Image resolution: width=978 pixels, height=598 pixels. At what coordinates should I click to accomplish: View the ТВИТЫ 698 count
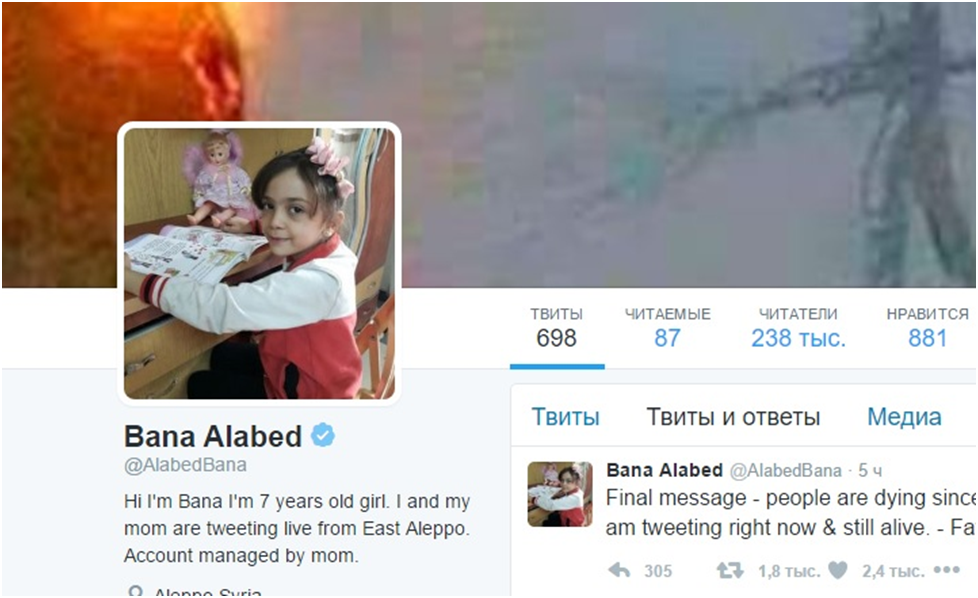pos(556,328)
